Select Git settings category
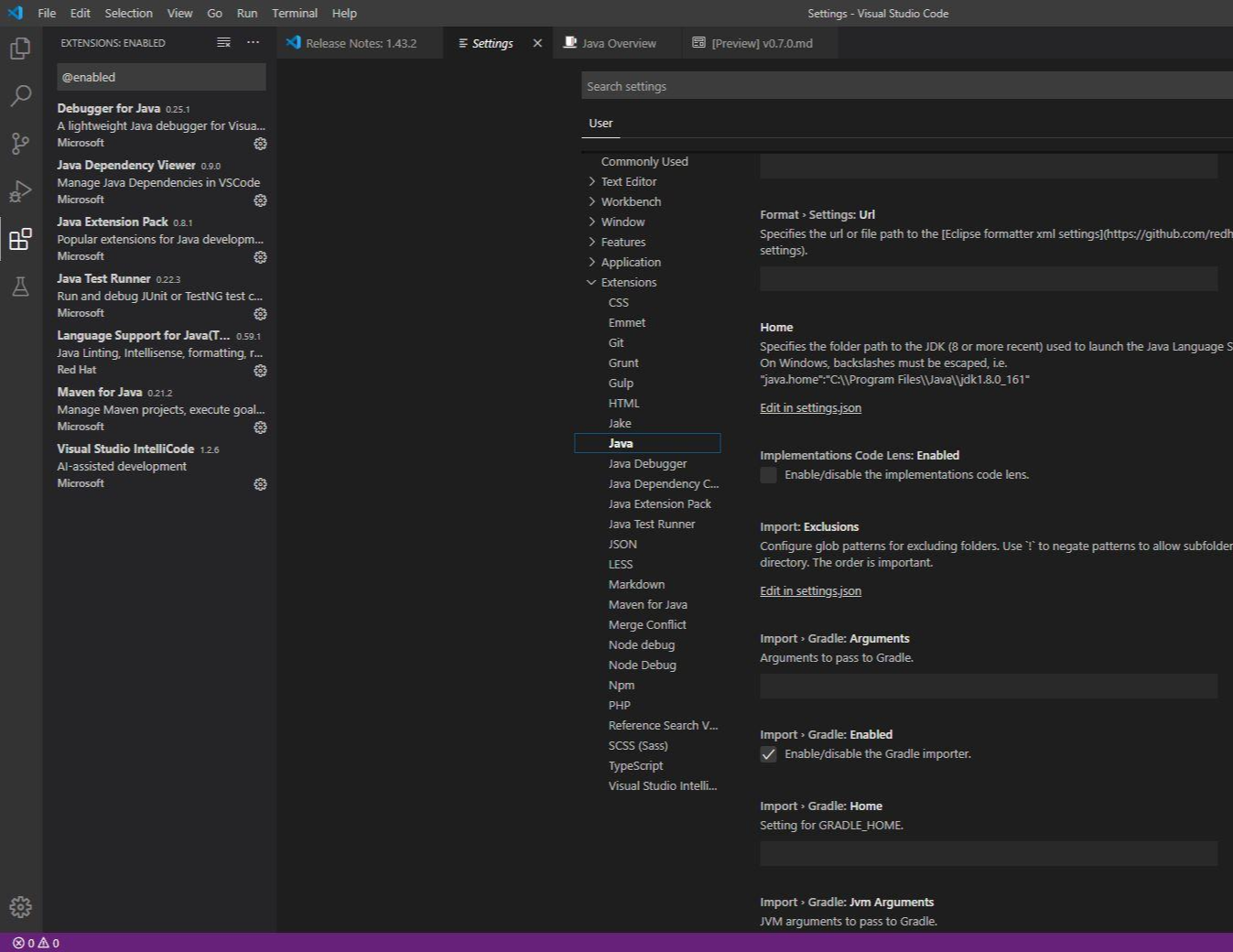This screenshot has width=1233, height=952. click(616, 342)
